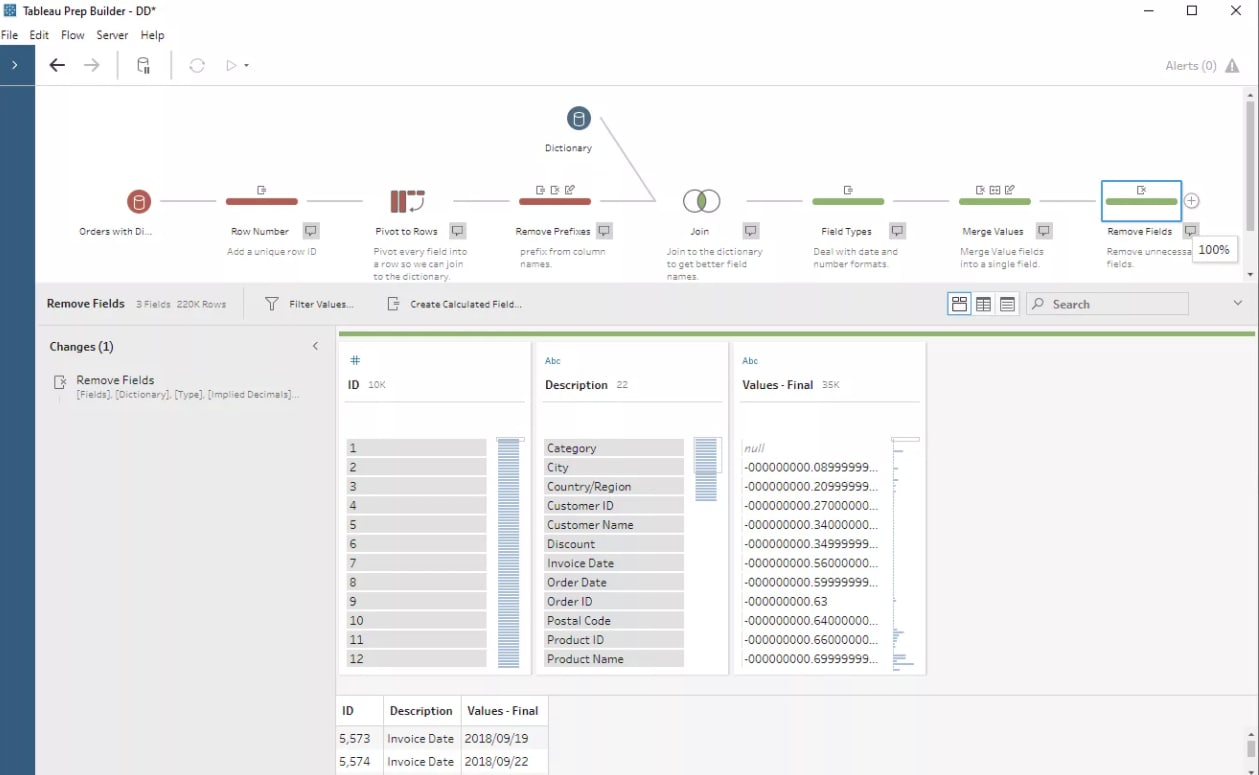Open the Edit menu

pos(39,35)
